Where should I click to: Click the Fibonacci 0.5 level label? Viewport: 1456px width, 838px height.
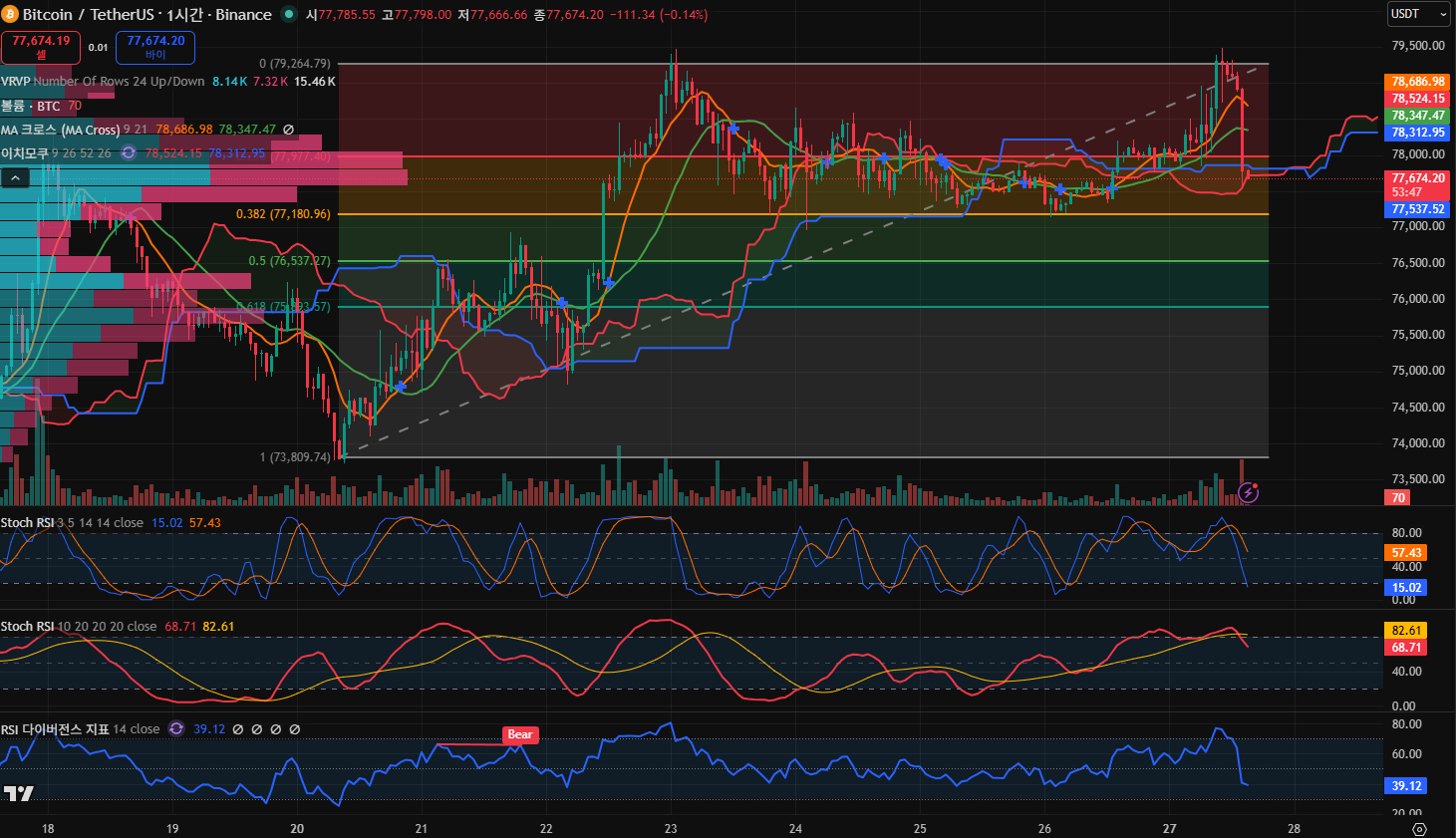[289, 261]
